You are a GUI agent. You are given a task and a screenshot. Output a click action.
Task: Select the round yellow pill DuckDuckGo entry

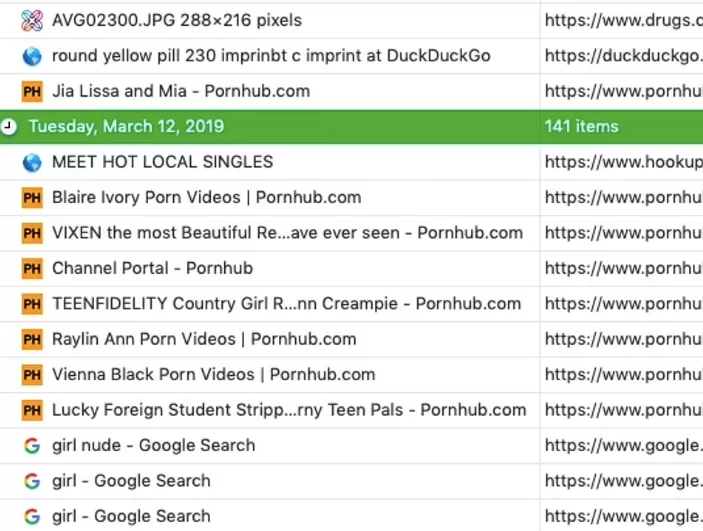click(271, 56)
